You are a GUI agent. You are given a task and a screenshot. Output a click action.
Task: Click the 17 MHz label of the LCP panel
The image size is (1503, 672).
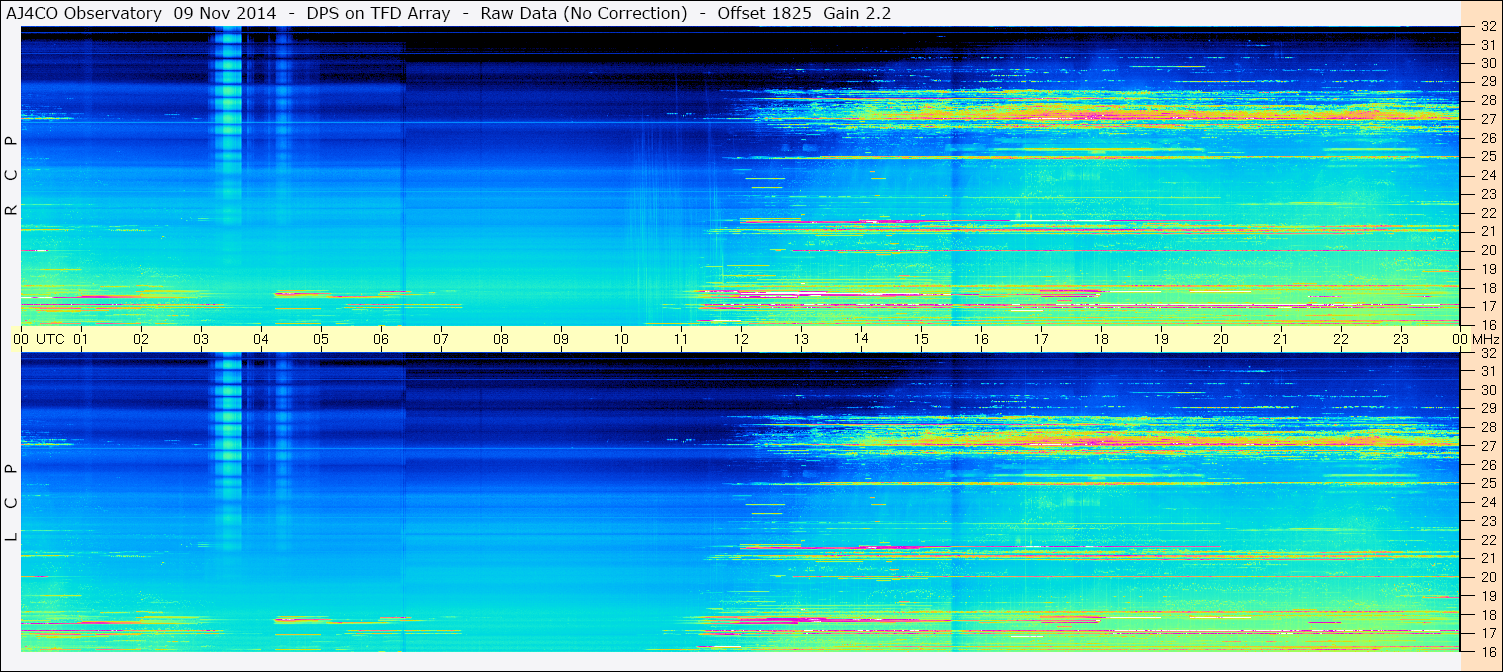(x=1488, y=633)
